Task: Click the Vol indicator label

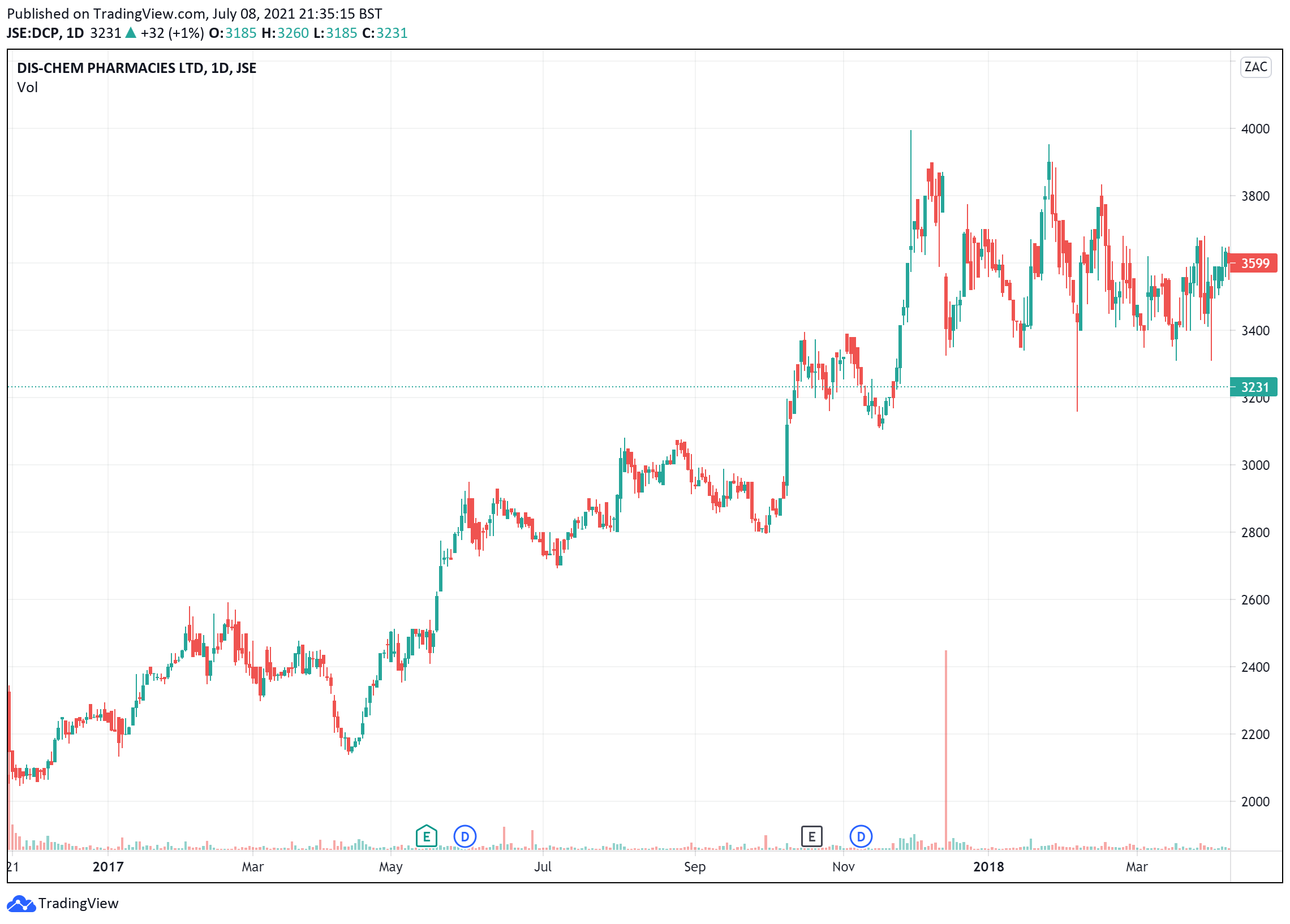Action: [x=27, y=88]
